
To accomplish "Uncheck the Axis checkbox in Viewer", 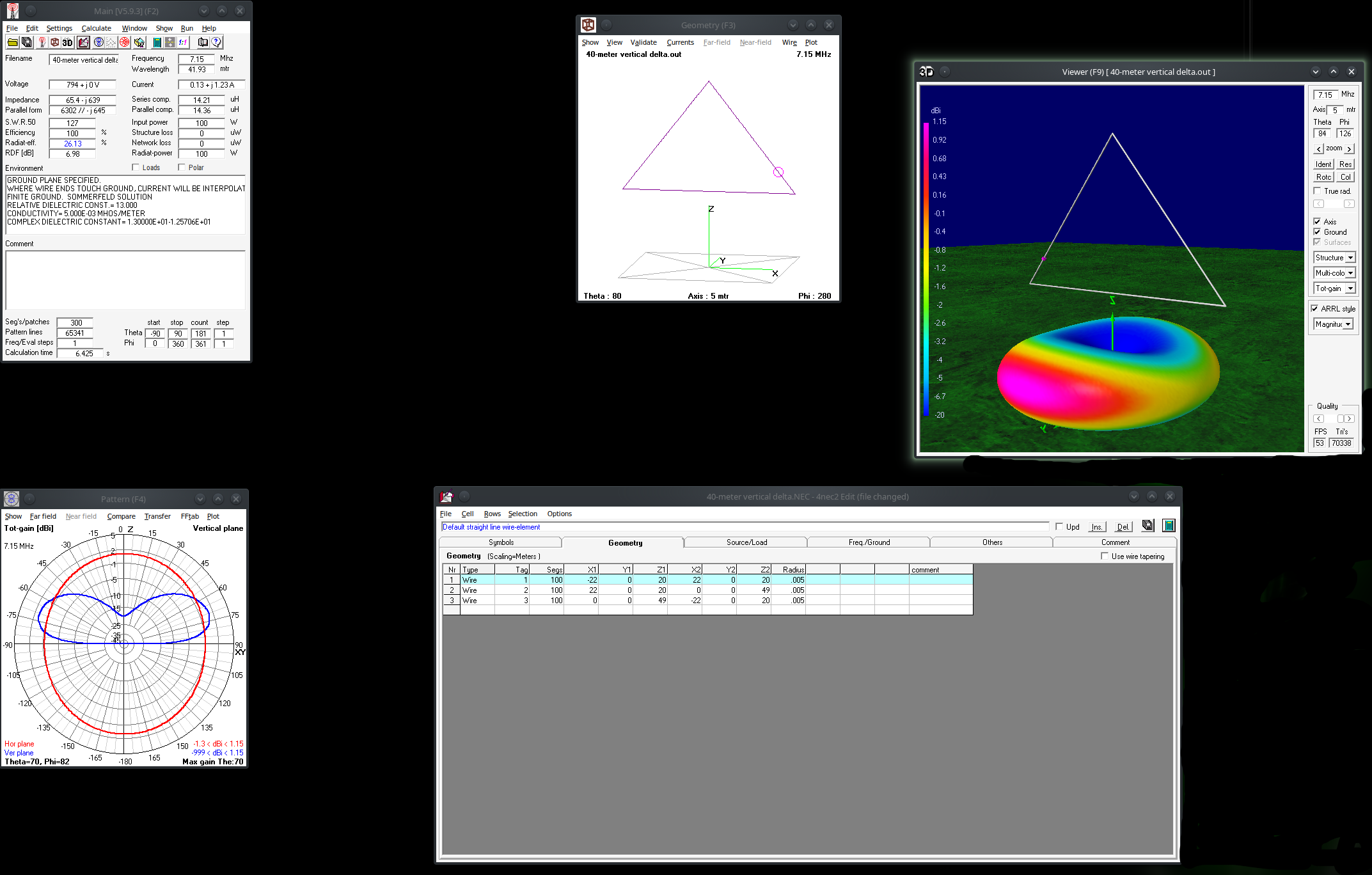I will click(x=1317, y=221).
